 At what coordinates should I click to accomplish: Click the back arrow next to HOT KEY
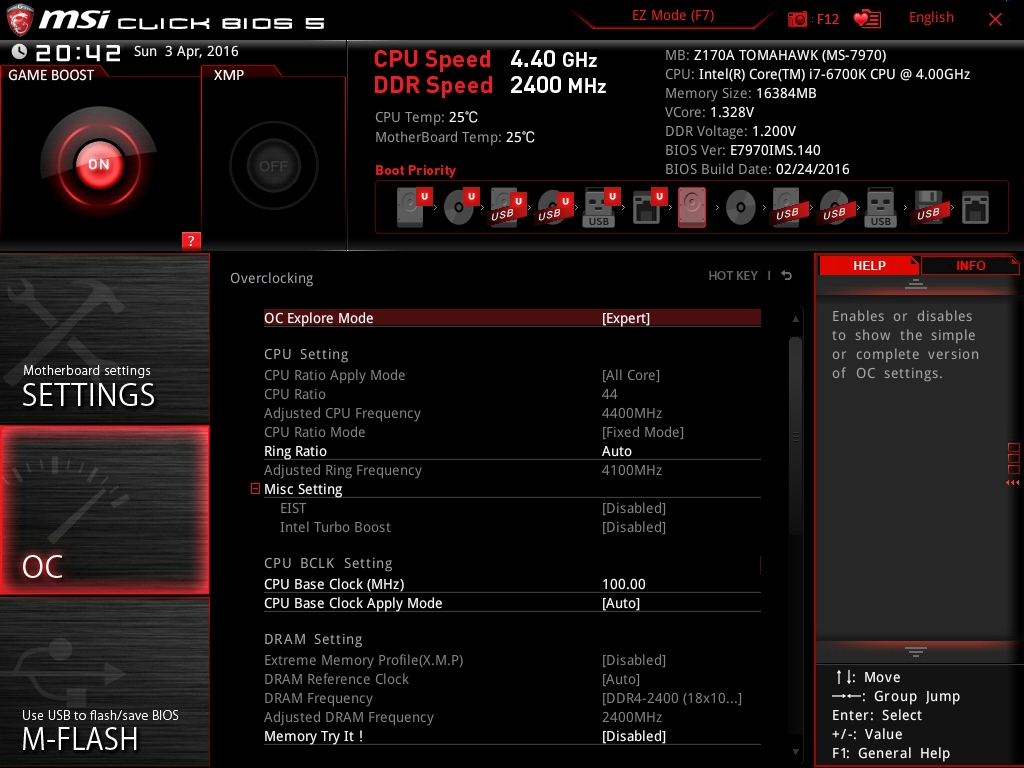pos(787,276)
